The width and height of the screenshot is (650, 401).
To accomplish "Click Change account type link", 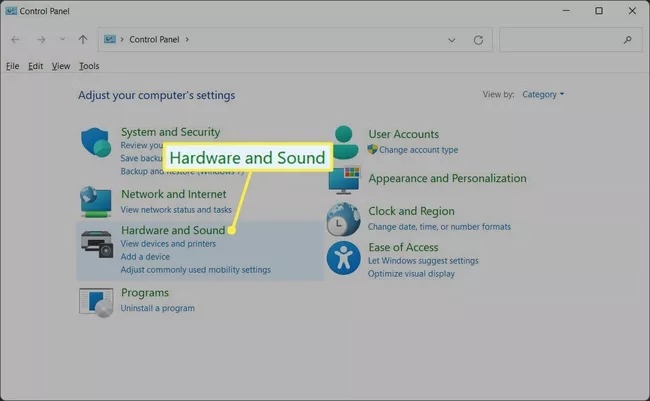I will [419, 150].
